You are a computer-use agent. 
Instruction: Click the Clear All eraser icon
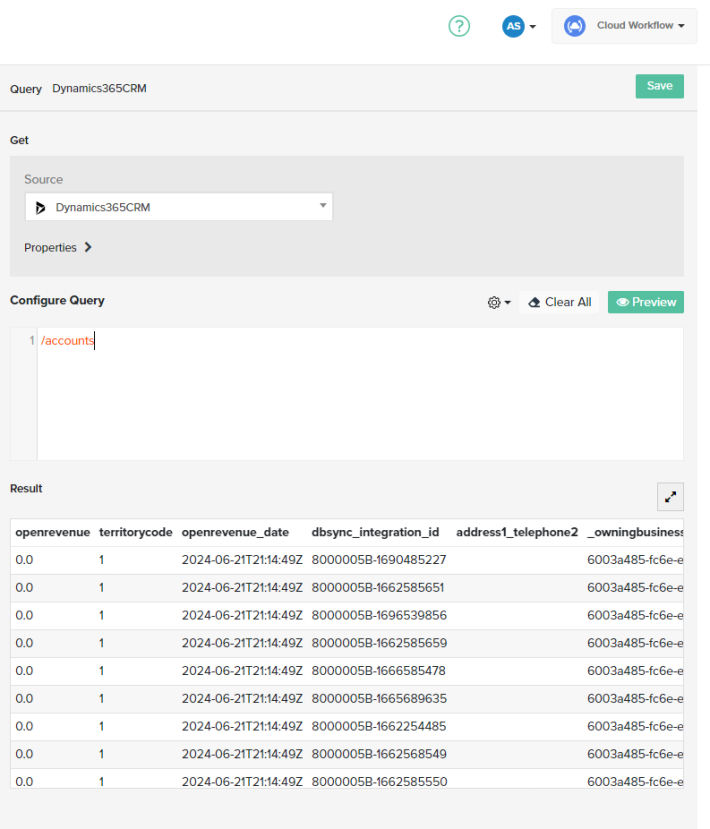(533, 302)
